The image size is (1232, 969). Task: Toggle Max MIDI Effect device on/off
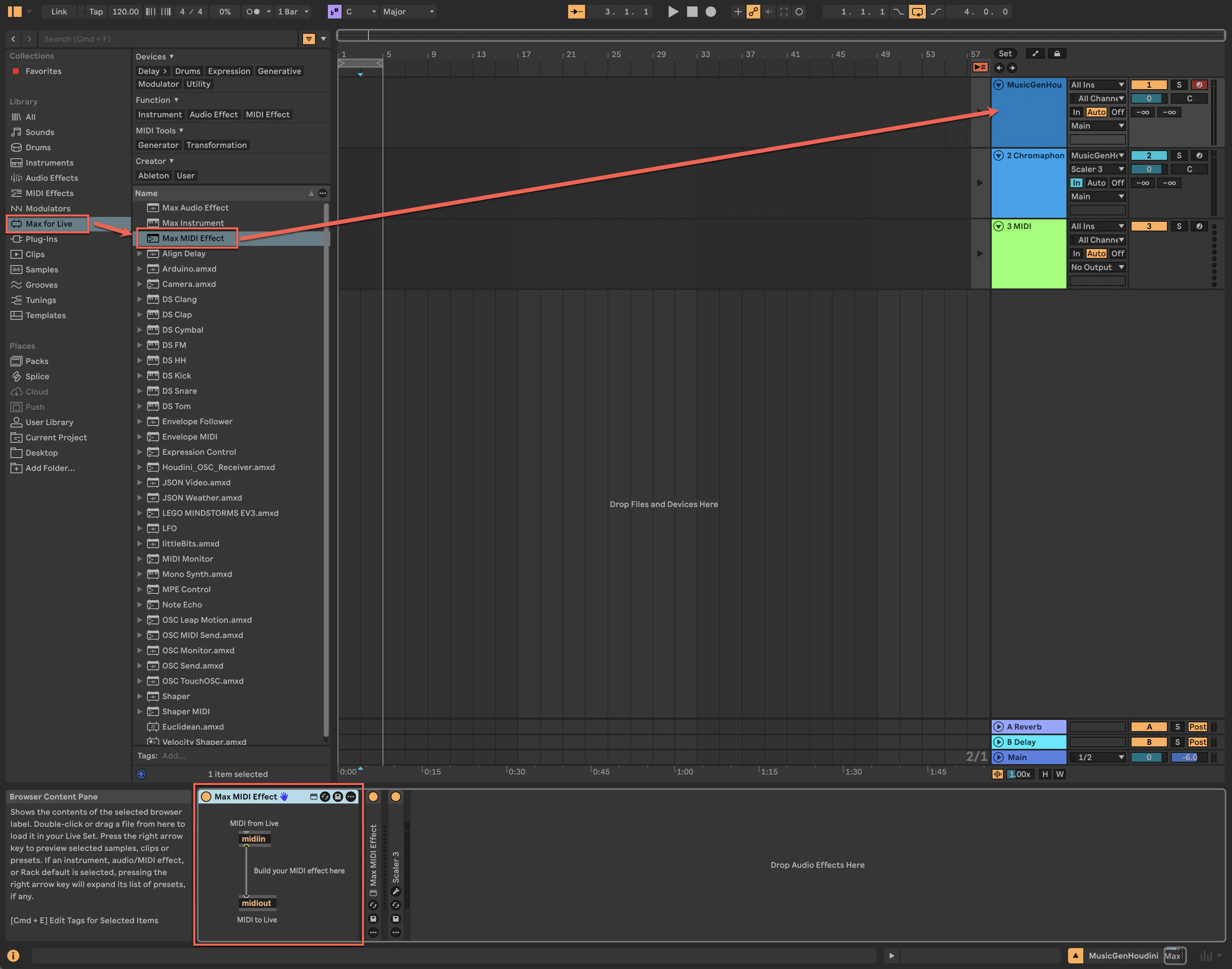pyautogui.click(x=206, y=797)
